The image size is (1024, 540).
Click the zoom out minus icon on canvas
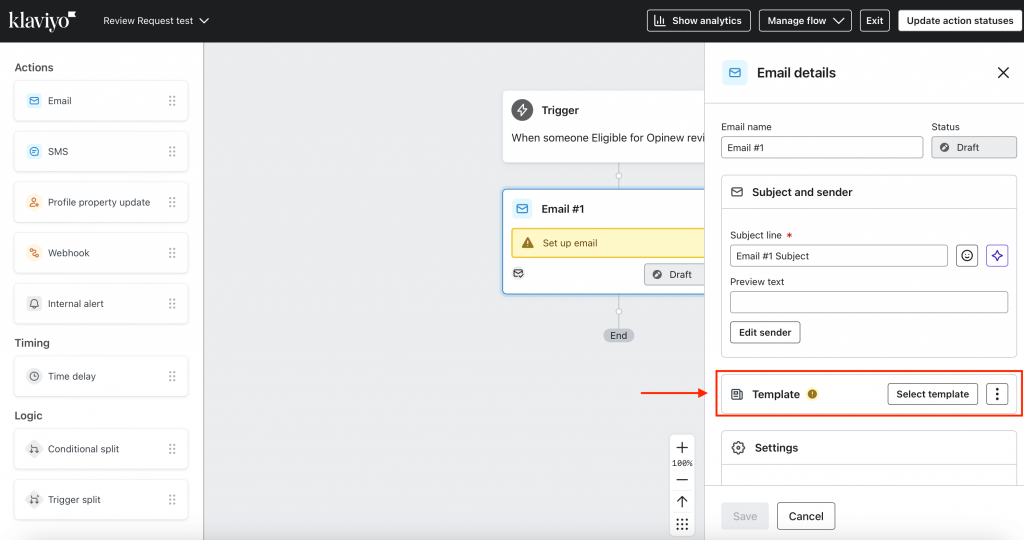pos(682,480)
